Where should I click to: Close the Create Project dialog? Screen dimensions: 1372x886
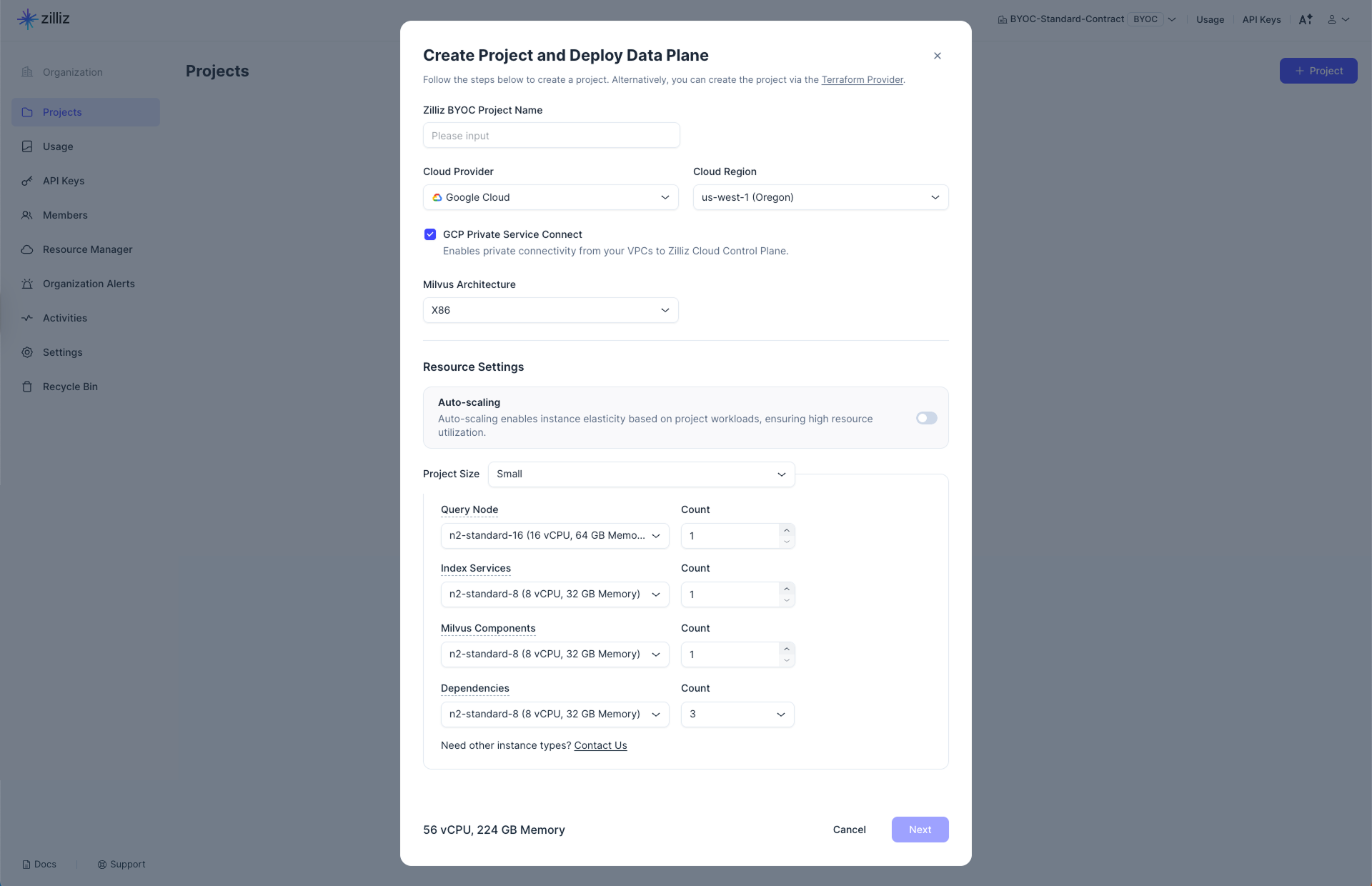click(x=938, y=56)
